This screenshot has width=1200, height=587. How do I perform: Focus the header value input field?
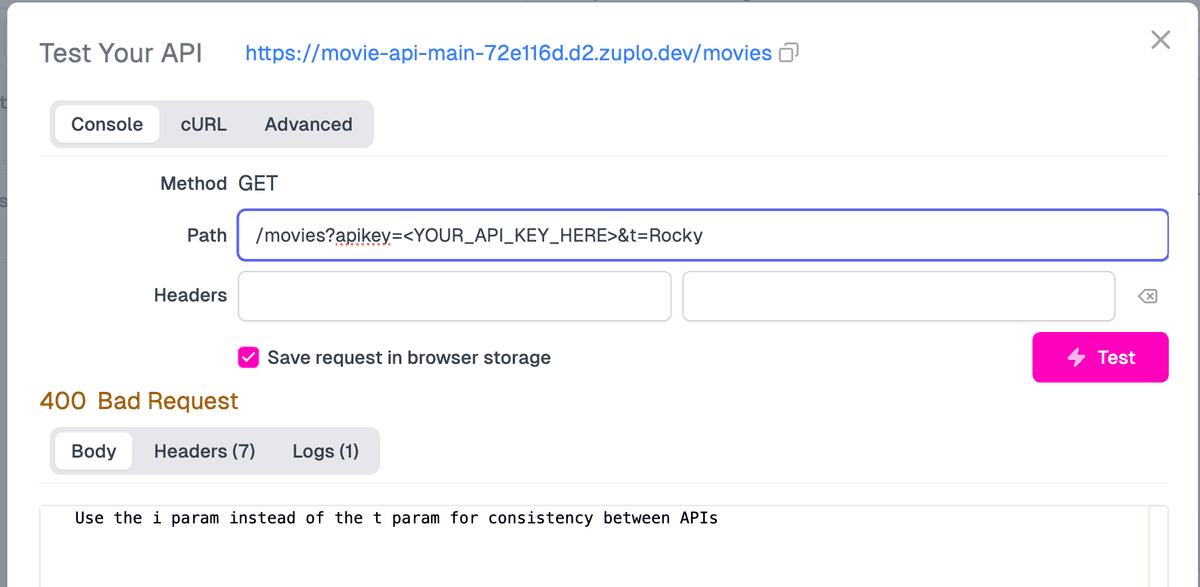[x=898, y=296]
